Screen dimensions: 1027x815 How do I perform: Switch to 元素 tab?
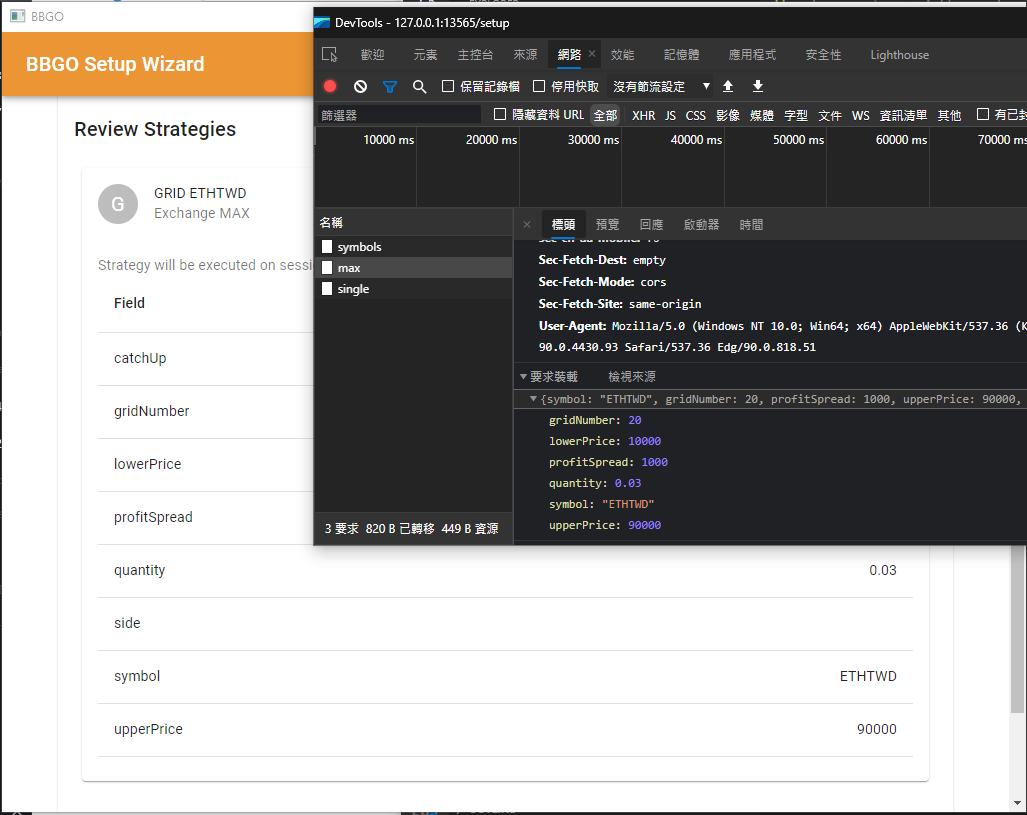click(425, 54)
